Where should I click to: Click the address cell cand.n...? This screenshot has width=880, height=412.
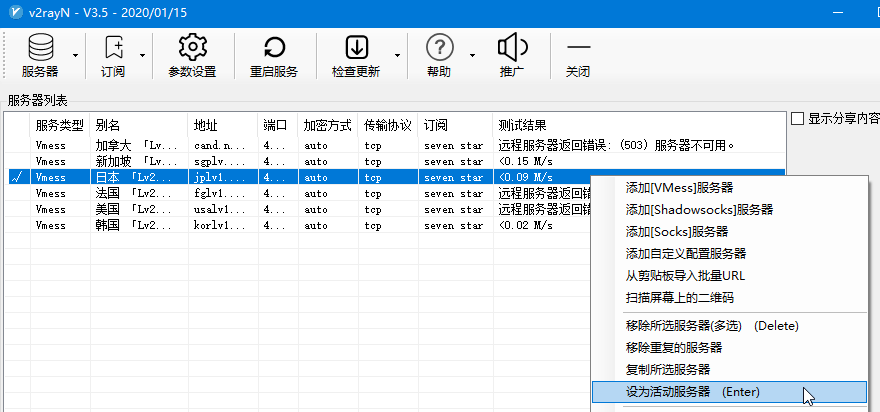click(x=219, y=145)
